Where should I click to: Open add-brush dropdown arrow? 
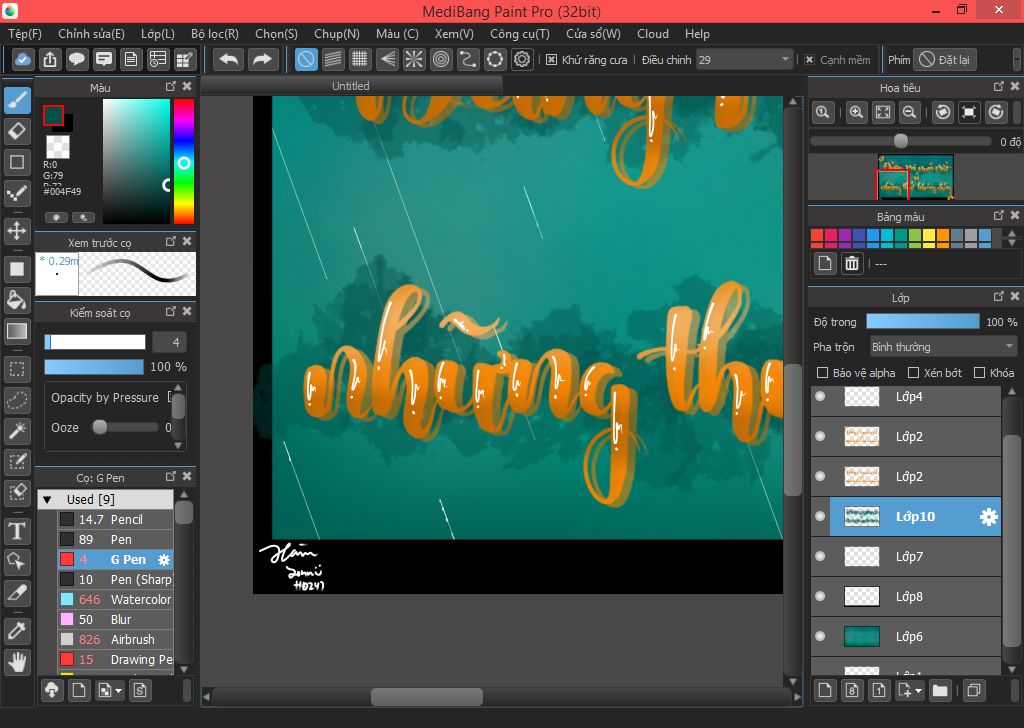(x=118, y=691)
